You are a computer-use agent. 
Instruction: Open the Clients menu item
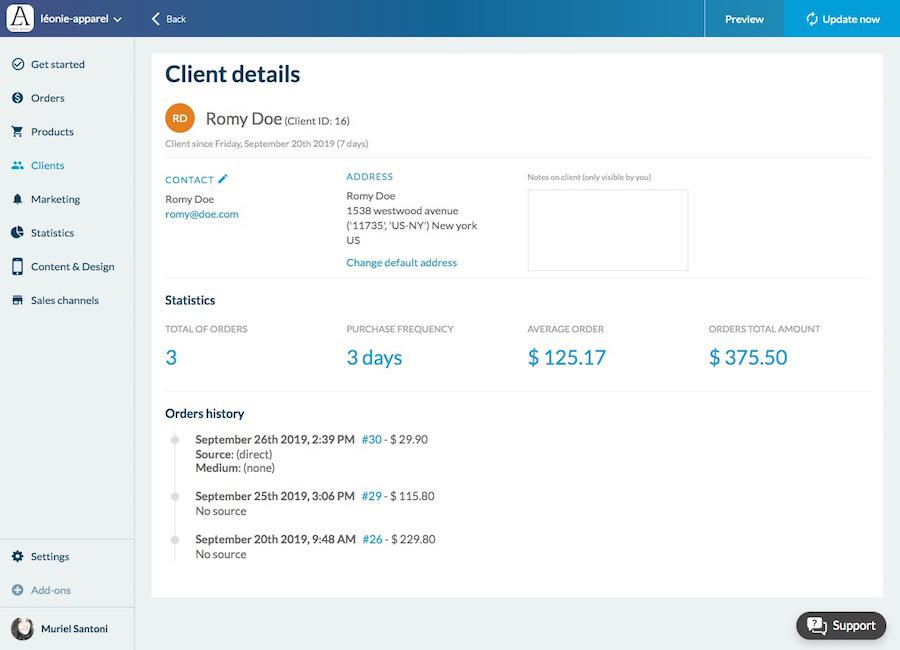[47, 166]
